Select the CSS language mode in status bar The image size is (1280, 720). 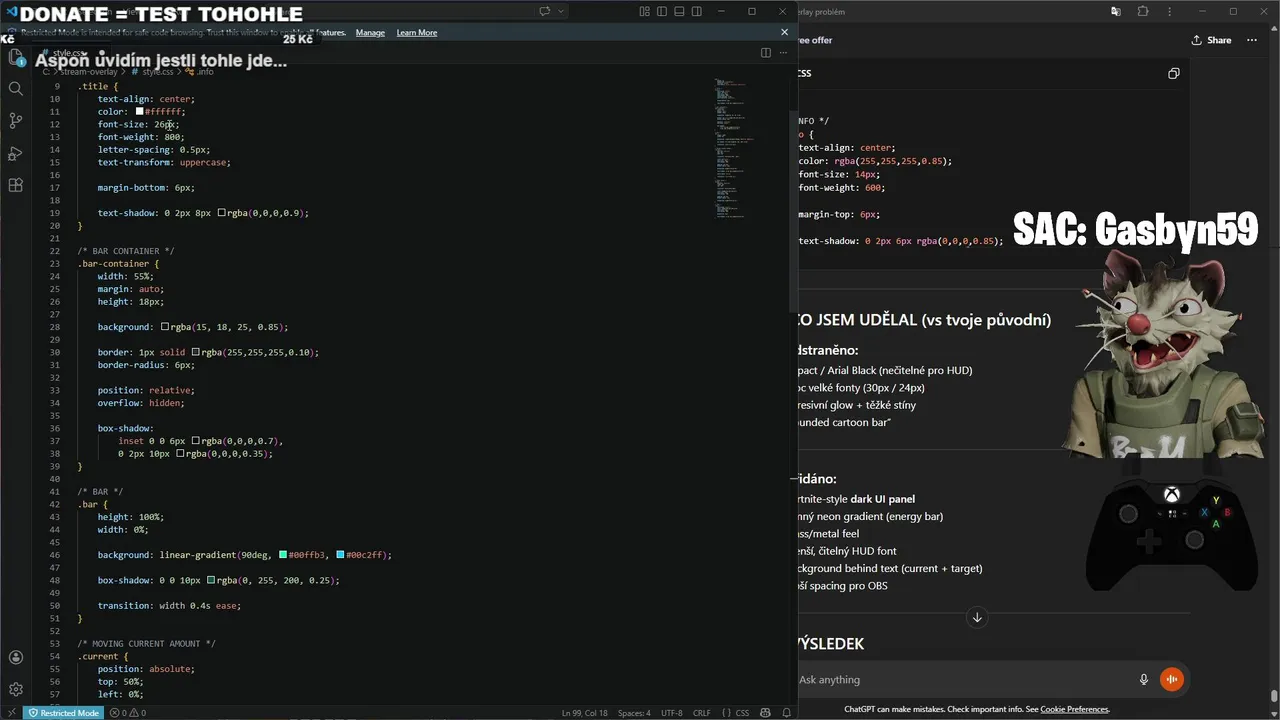point(735,713)
